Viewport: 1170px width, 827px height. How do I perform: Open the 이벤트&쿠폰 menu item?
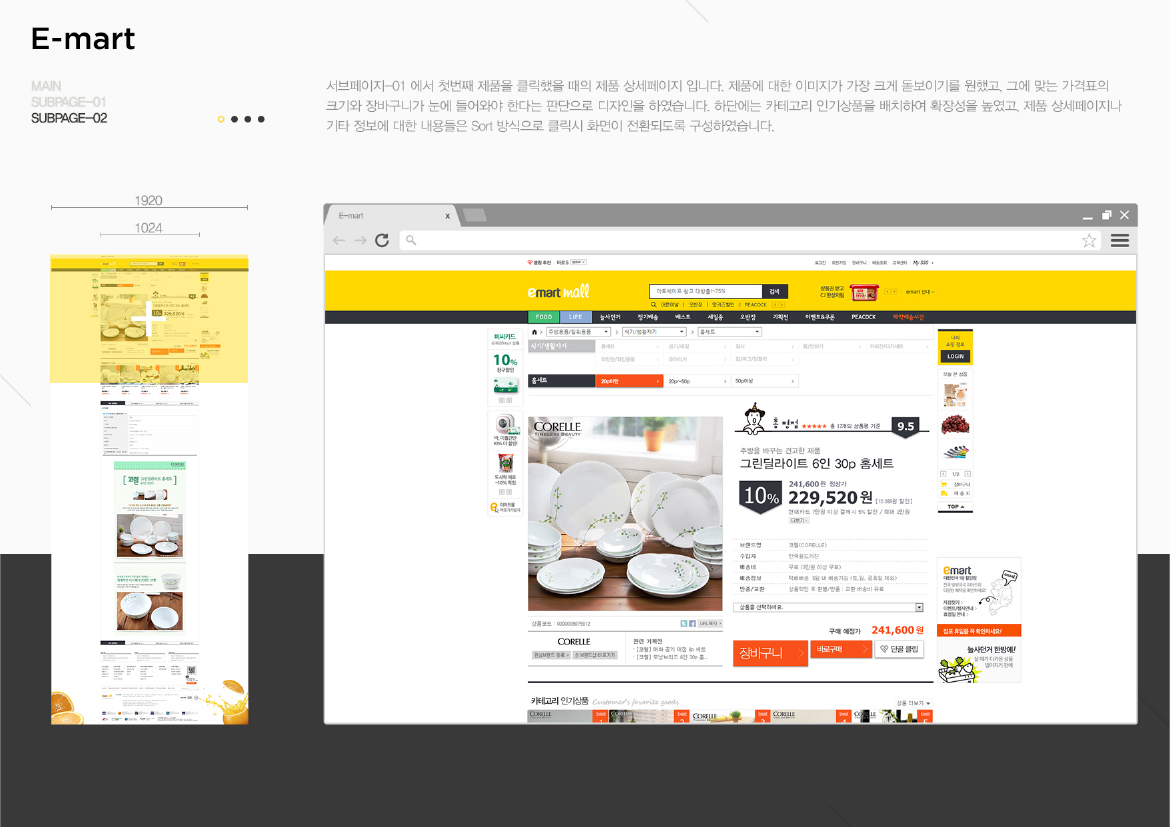click(x=821, y=317)
